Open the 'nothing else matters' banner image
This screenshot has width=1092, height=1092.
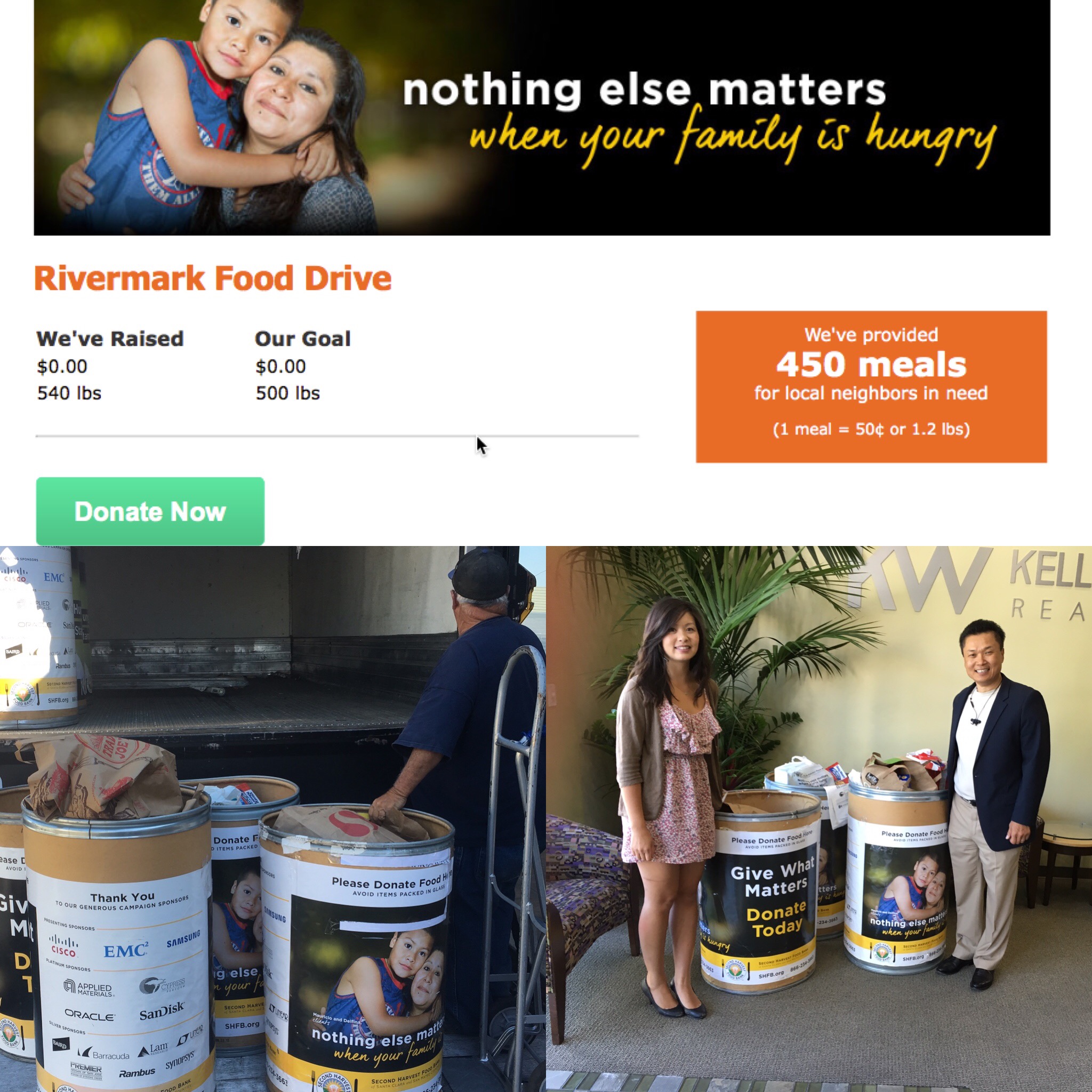[542, 117]
